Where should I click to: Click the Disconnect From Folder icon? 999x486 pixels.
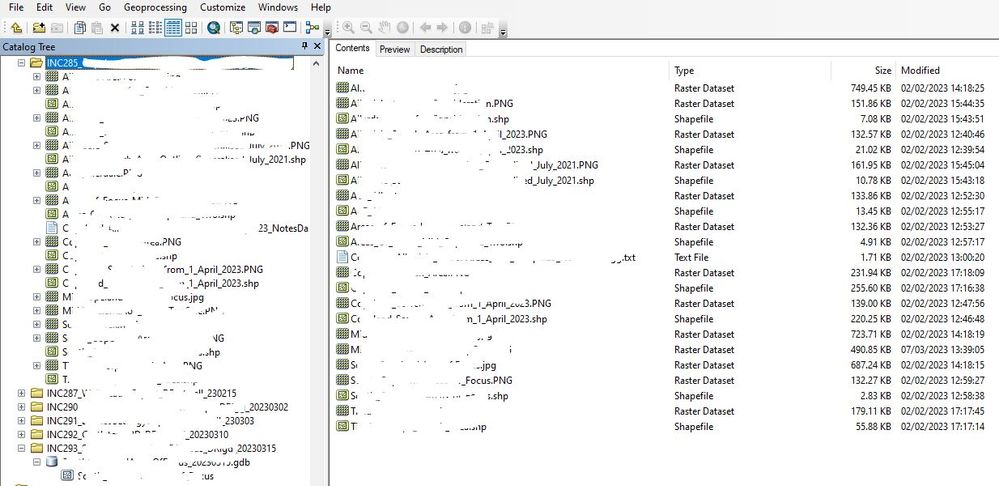pos(57,27)
